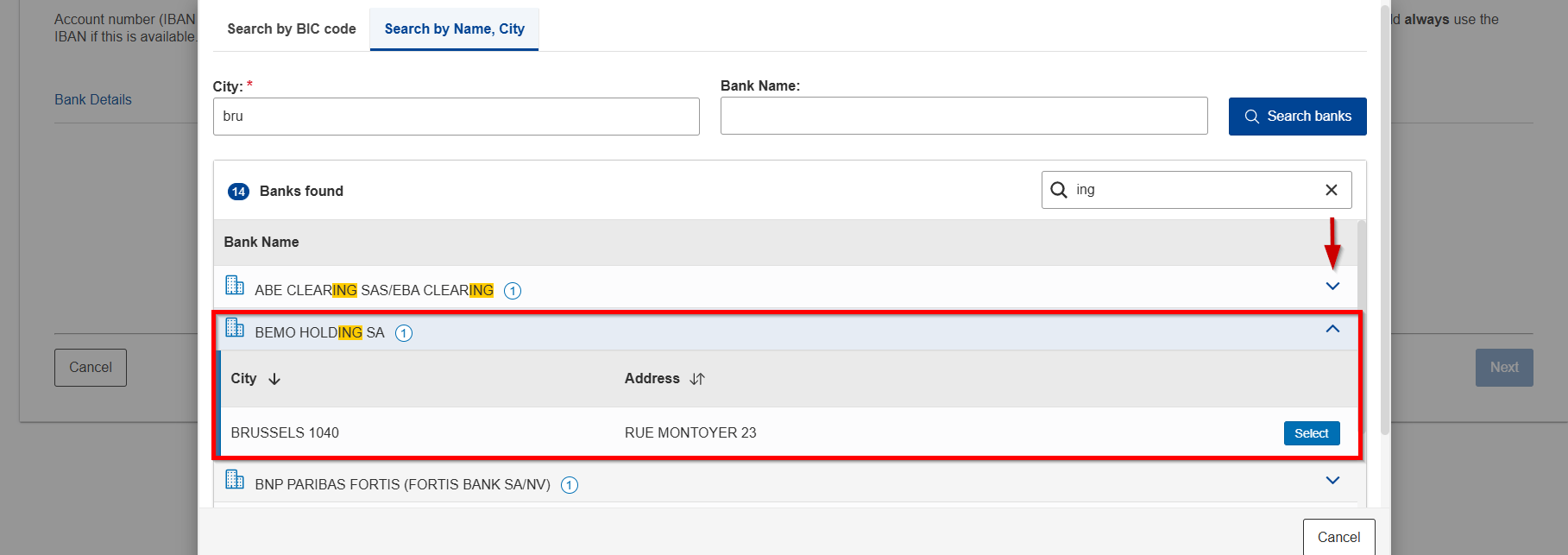1568x555 pixels.
Task: Click the Bank Name column header
Action: [261, 243]
